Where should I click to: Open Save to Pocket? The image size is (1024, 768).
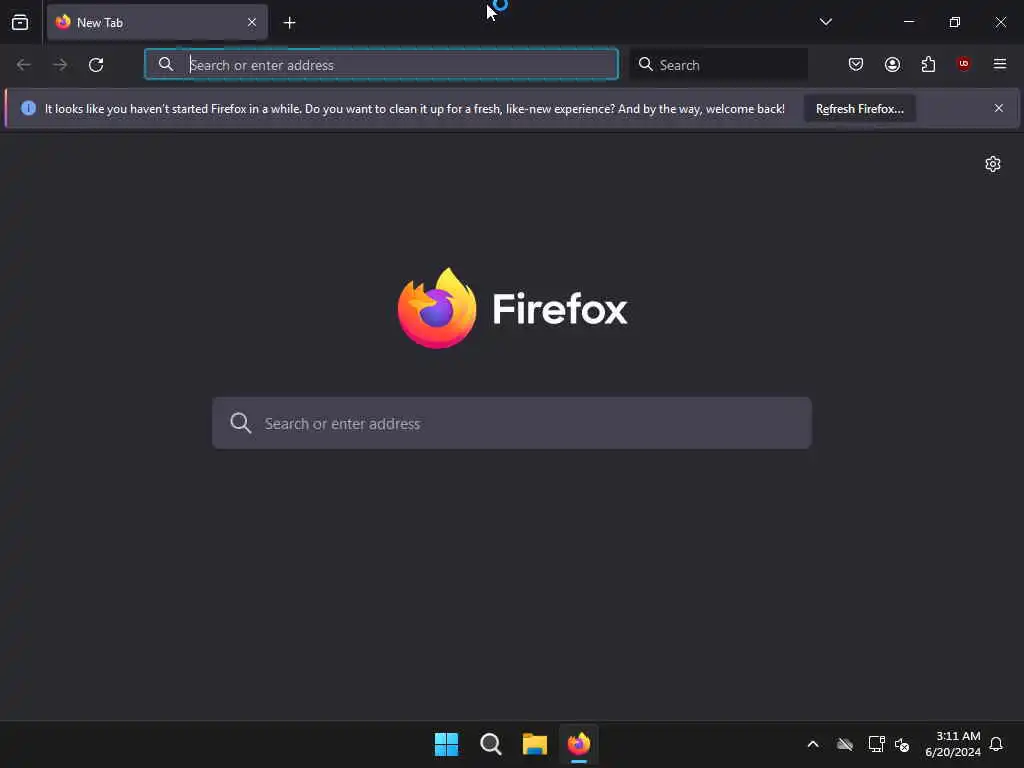(856, 64)
